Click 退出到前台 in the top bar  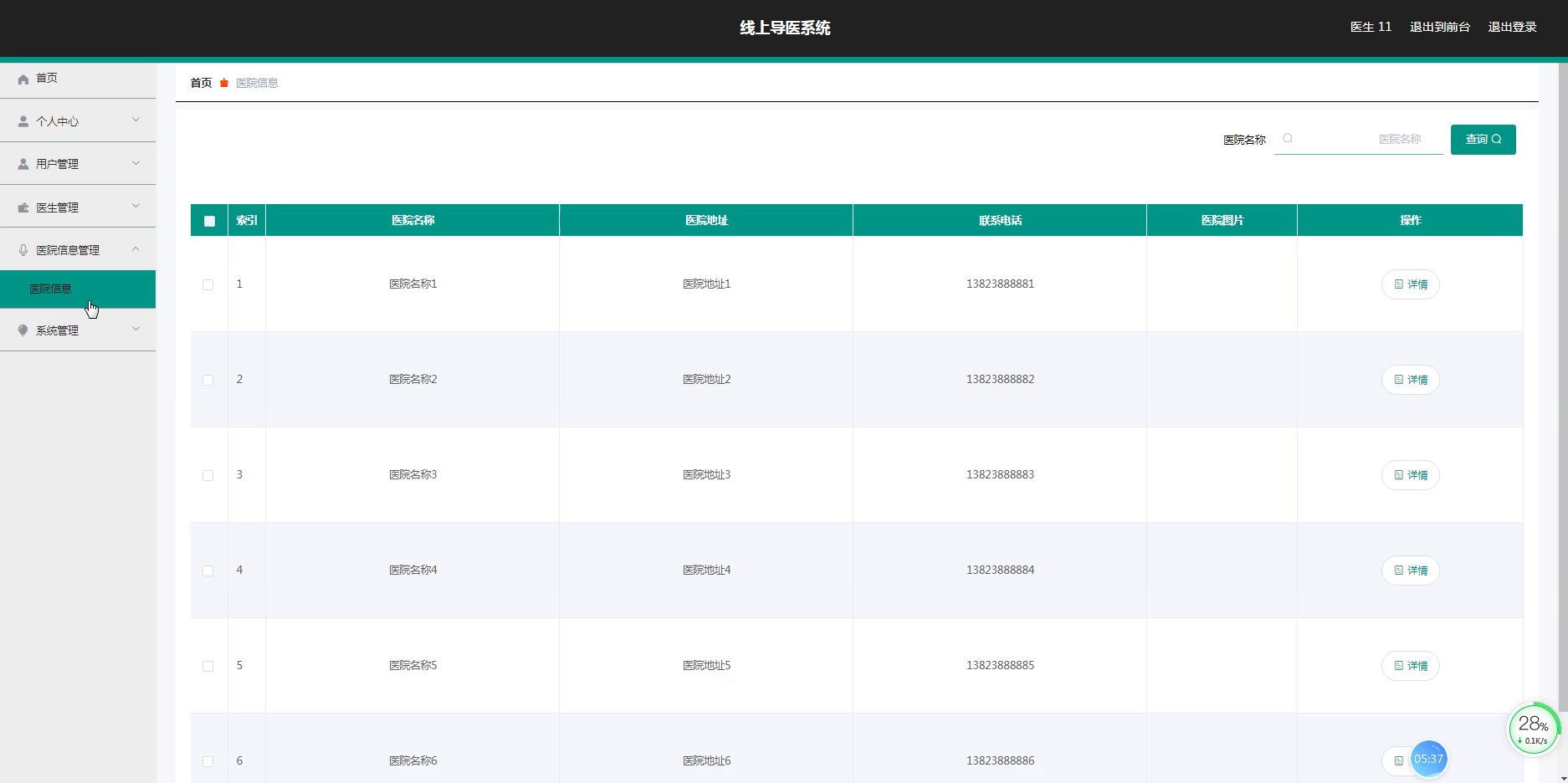[1439, 27]
